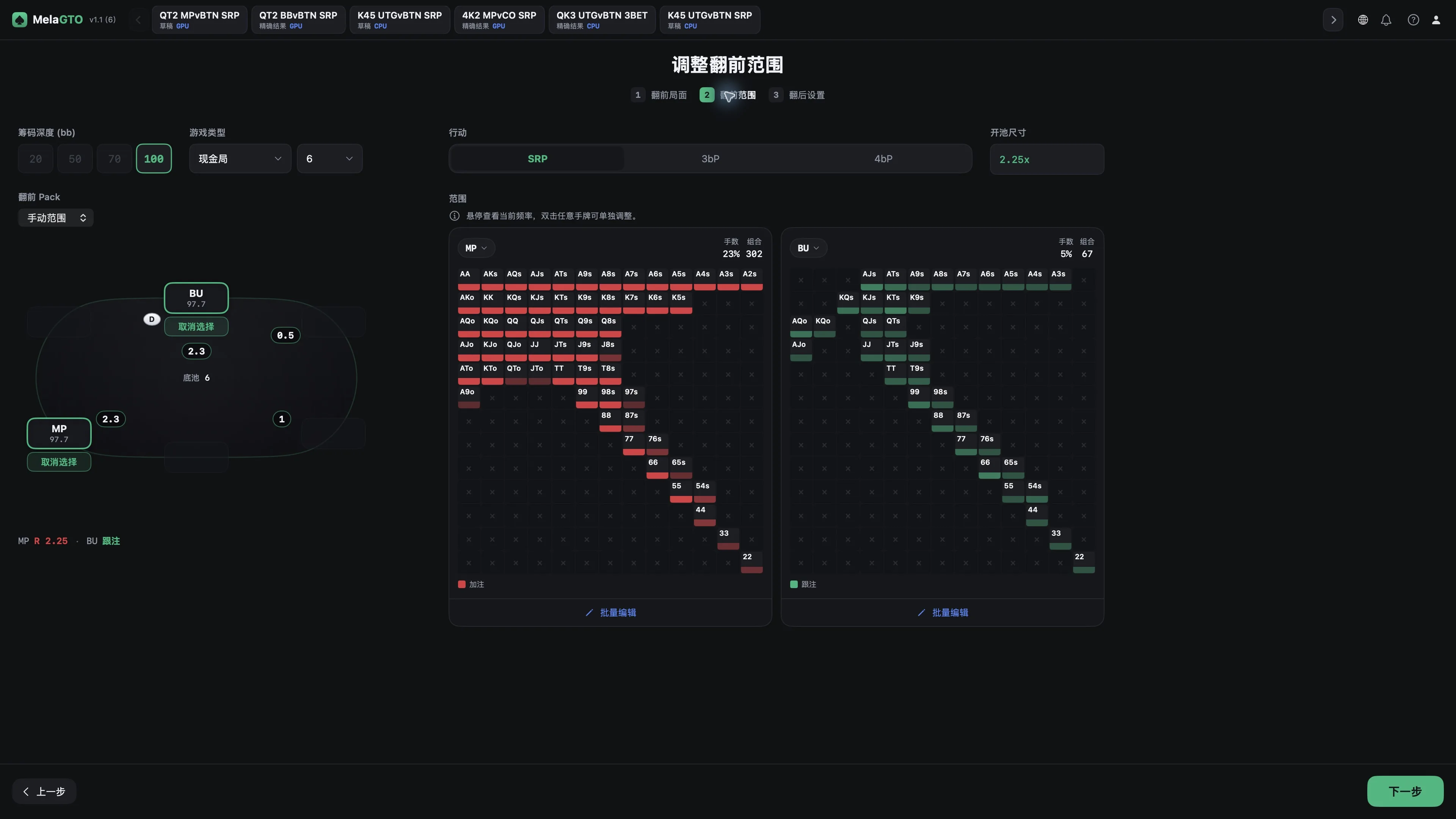Open language globe icon
1456x819 pixels.
tap(1363, 20)
